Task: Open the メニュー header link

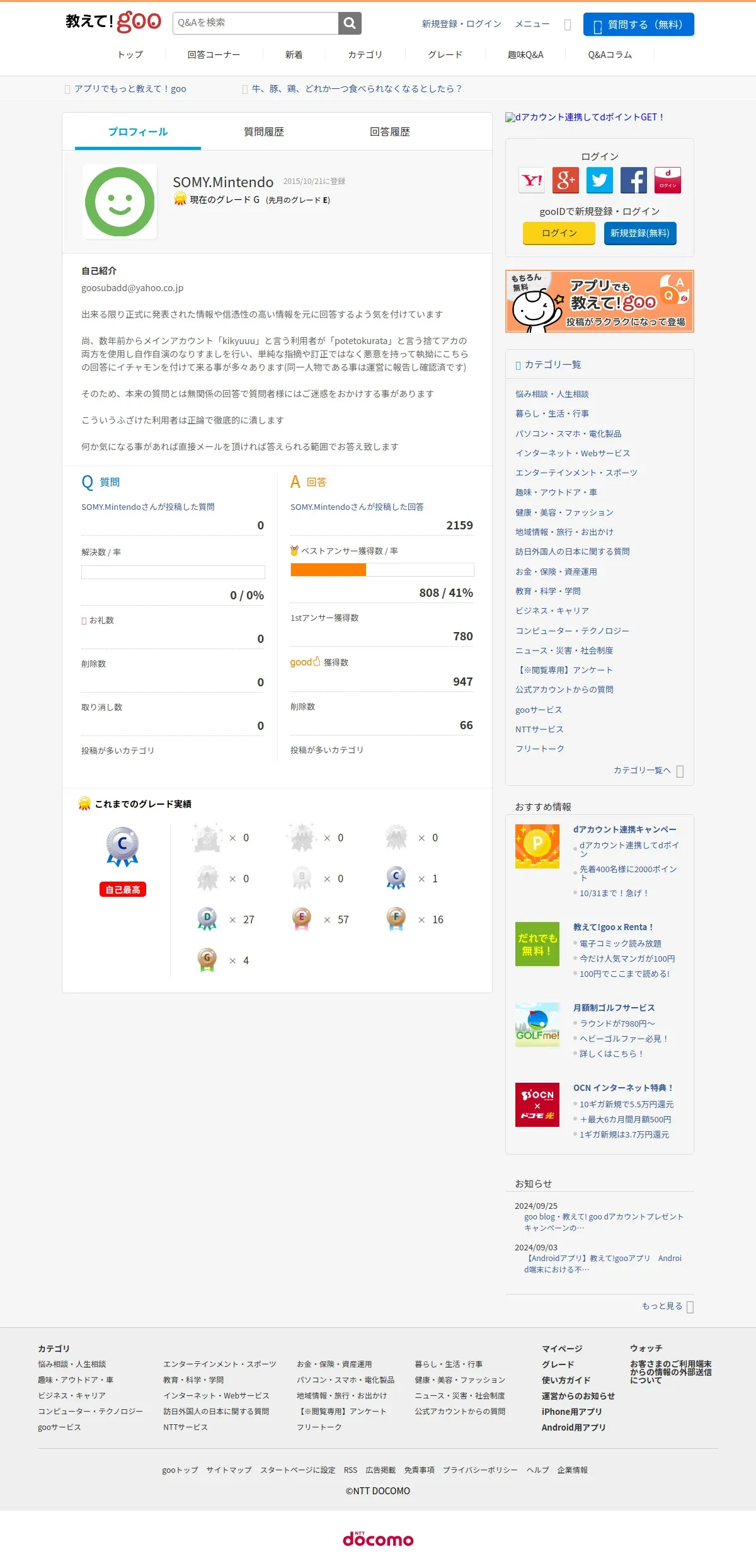Action: pyautogui.click(x=532, y=24)
